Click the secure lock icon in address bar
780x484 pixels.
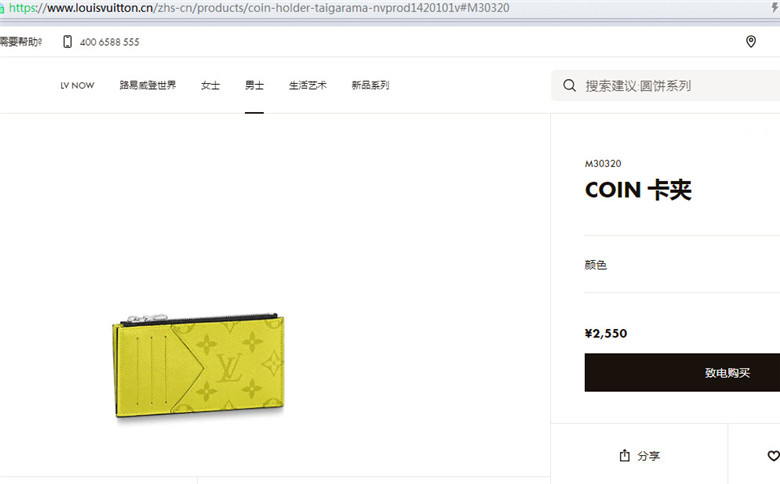click(x=2, y=8)
